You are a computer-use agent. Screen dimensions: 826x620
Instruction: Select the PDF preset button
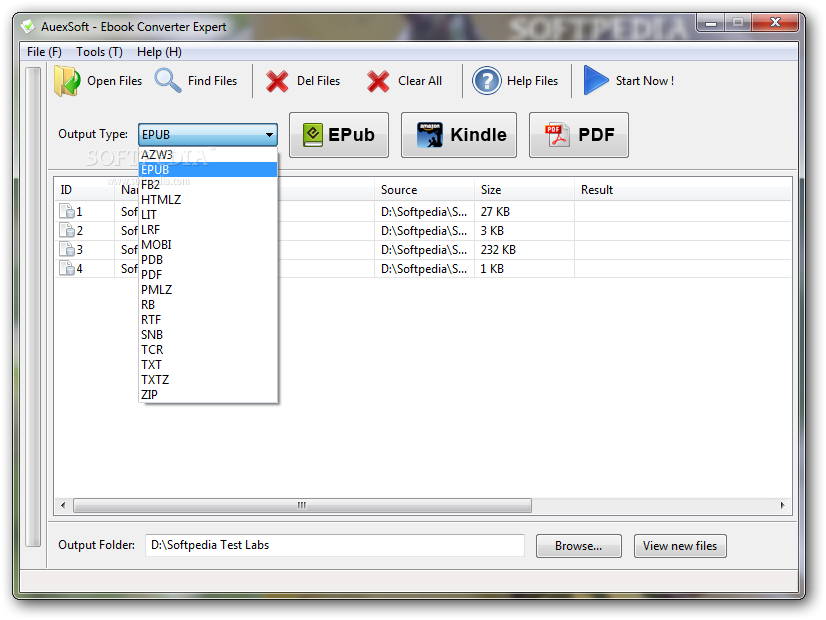click(x=579, y=135)
